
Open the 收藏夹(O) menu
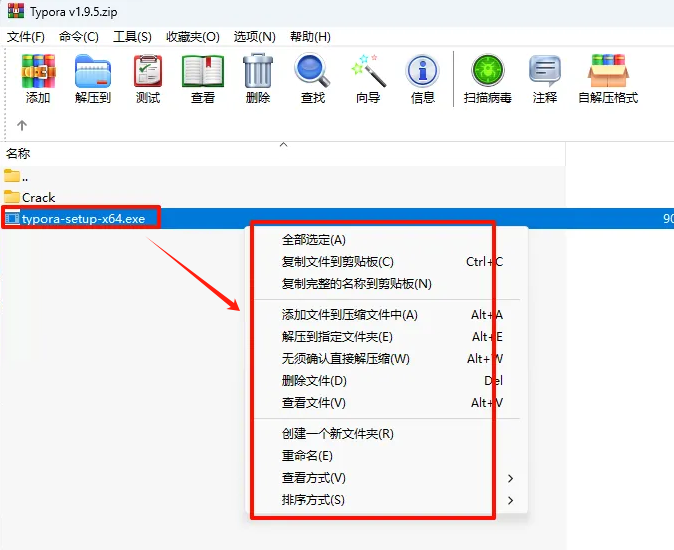pyautogui.click(x=193, y=37)
